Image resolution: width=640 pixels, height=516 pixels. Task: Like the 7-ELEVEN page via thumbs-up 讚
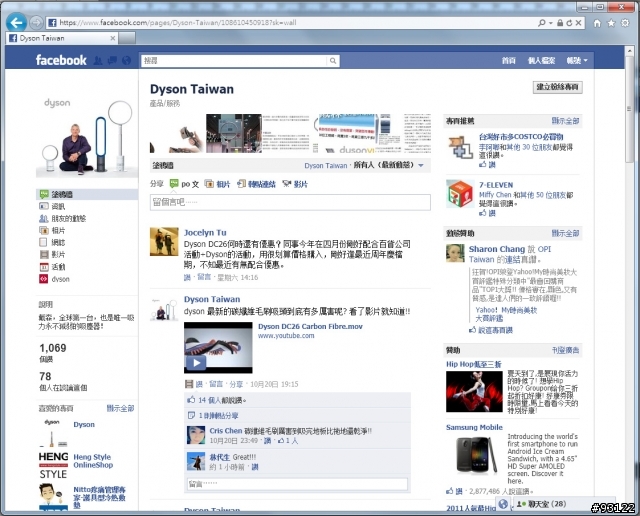[x=487, y=213]
